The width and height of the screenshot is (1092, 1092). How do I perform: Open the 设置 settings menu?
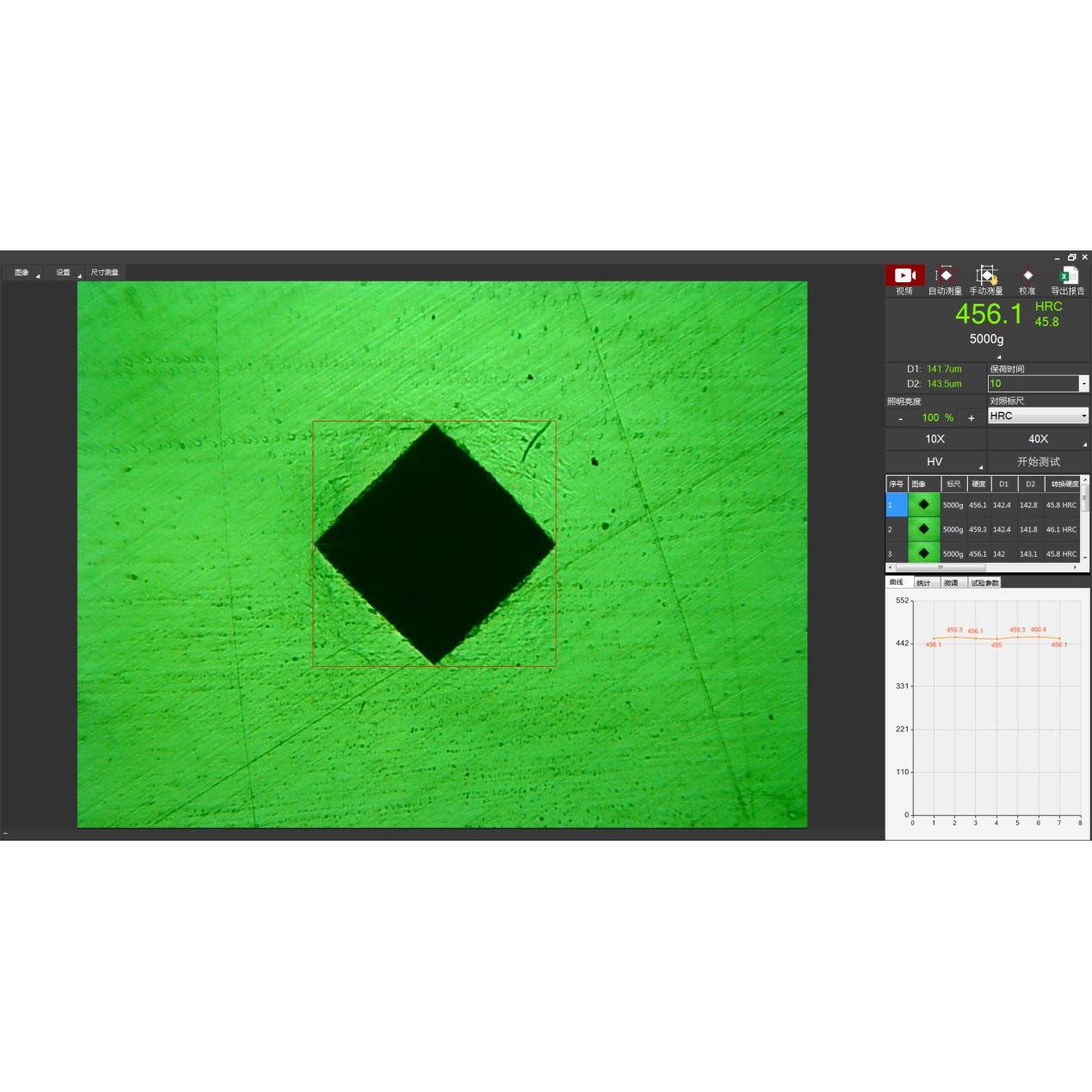[64, 273]
